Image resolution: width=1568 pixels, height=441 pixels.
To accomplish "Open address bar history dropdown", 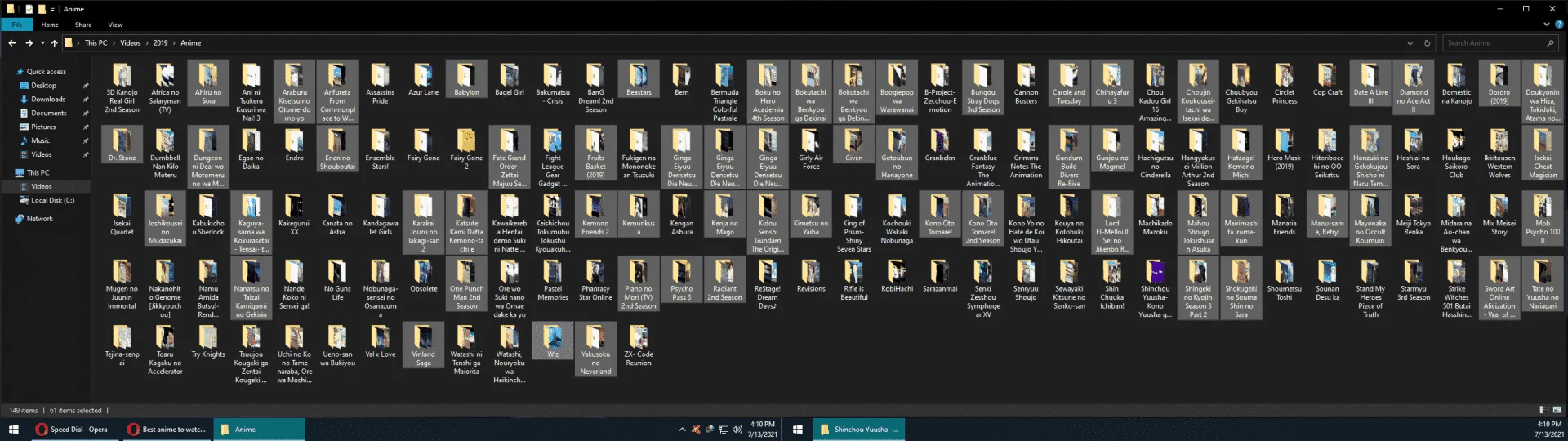I will 1410,43.
